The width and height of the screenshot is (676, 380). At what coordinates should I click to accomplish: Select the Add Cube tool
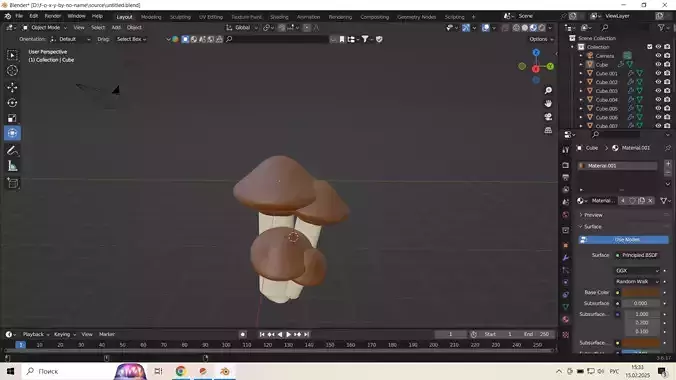pyautogui.click(x=12, y=183)
